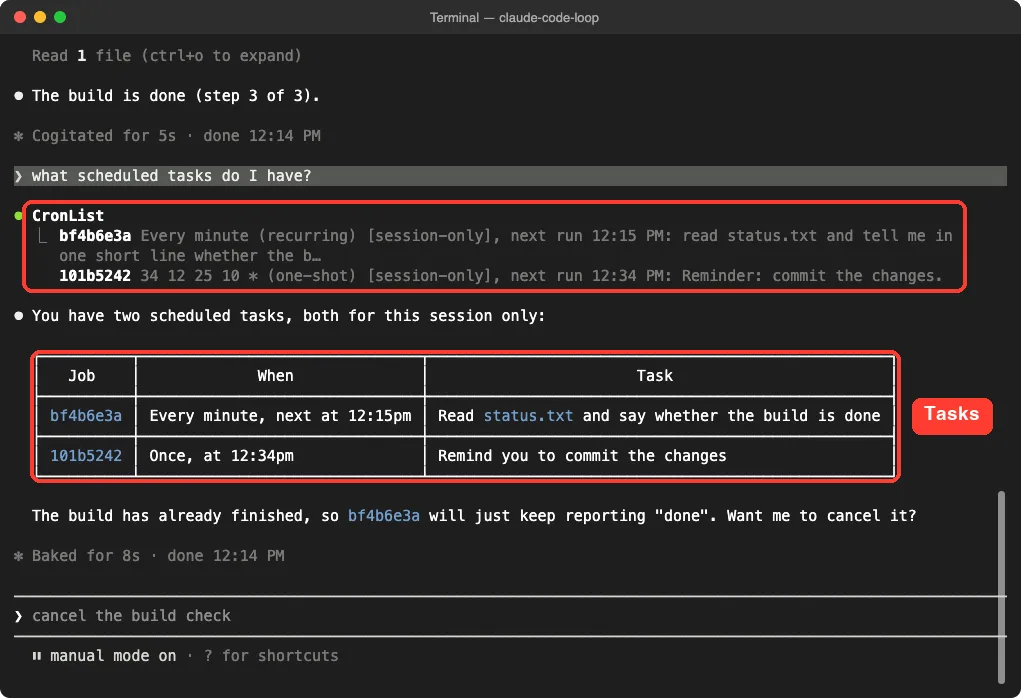Viewport: 1021px width, 698px height.
Task: Click the red close window button
Action: pos(20,17)
